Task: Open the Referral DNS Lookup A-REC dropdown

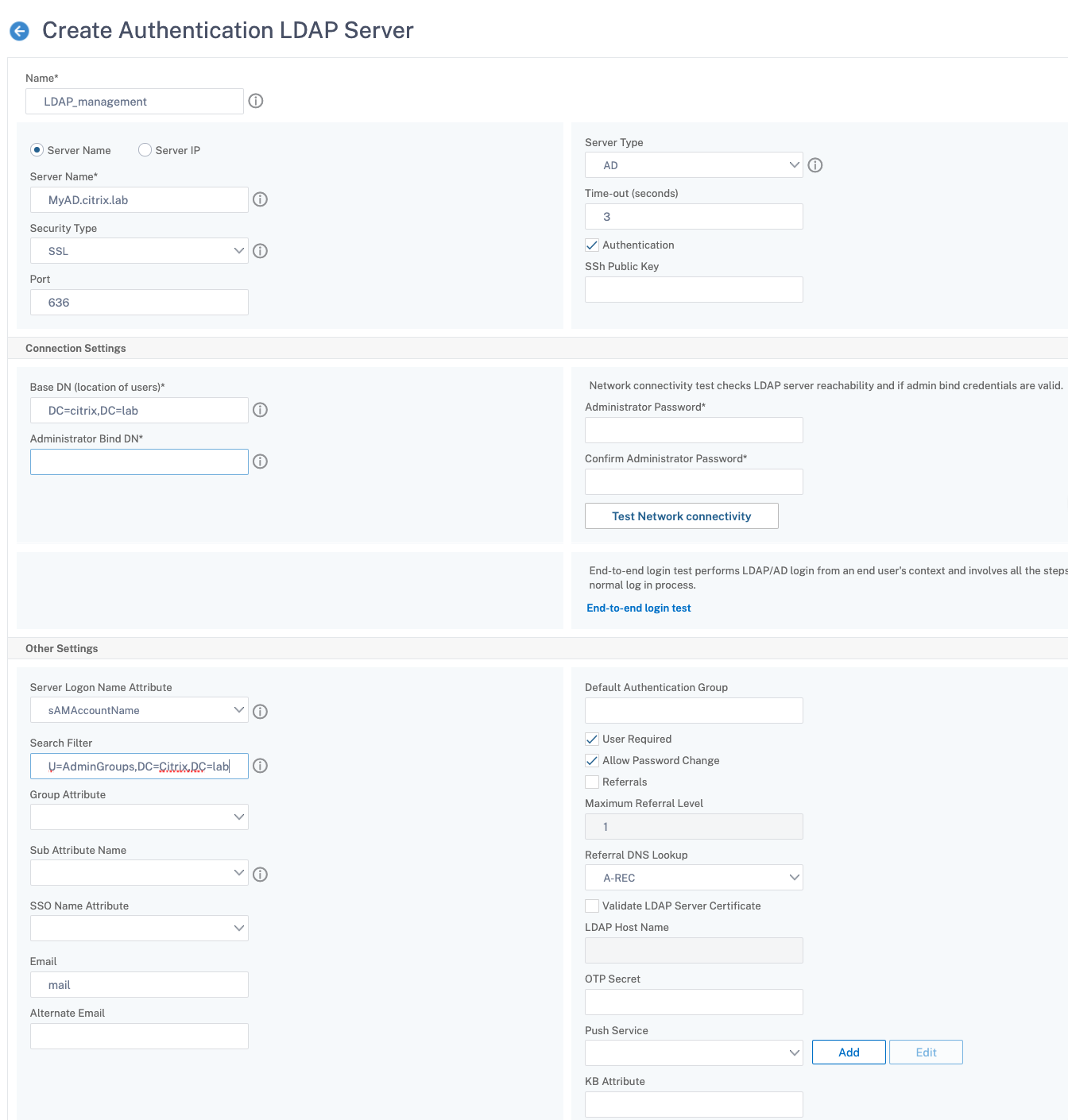Action: (x=694, y=878)
